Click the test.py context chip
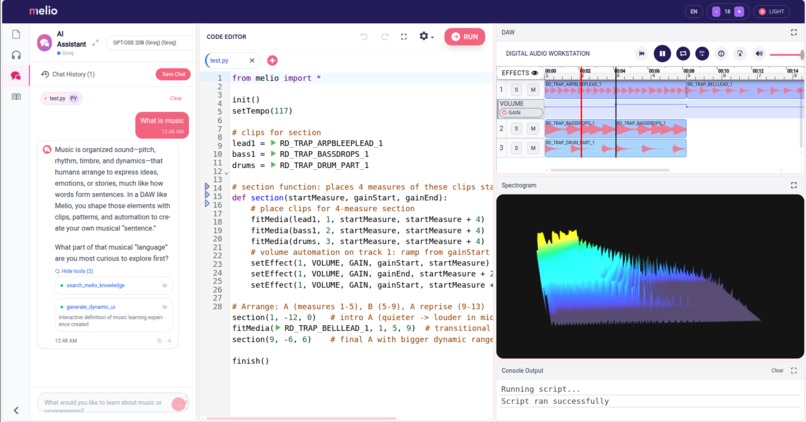This screenshot has width=806, height=422. pyautogui.click(x=61, y=98)
